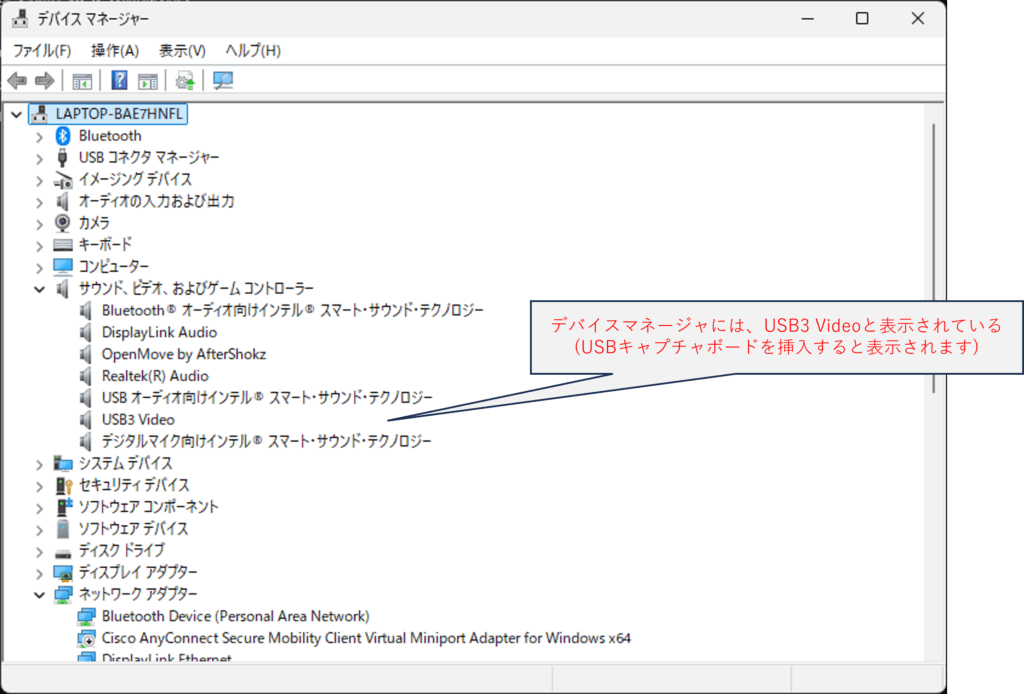1024x694 pixels.
Task: Collapse the ネットワーク アダプター node
Action: click(x=39, y=595)
